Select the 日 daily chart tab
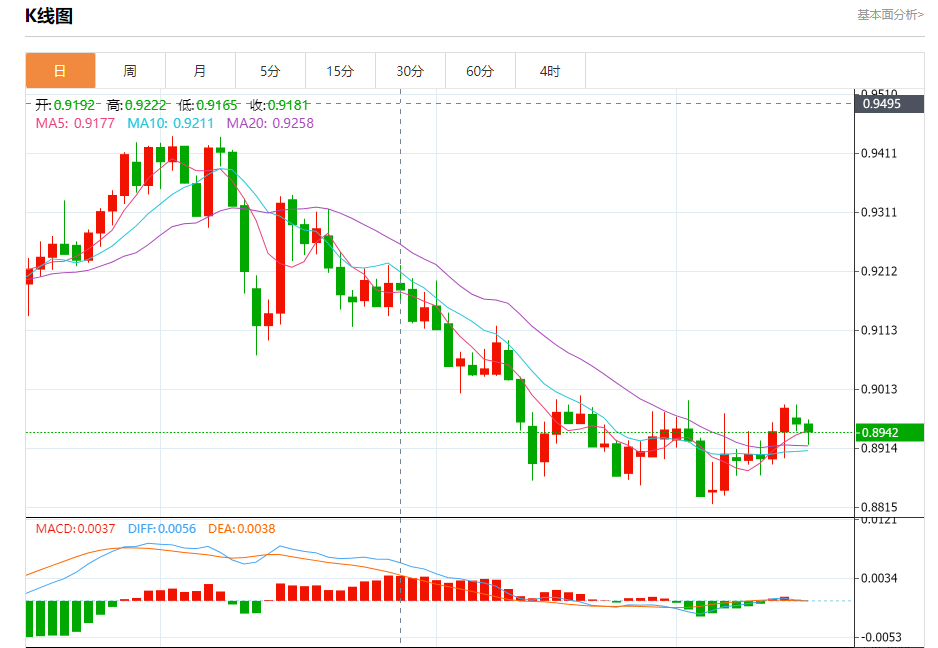The width and height of the screenshot is (938, 648). (x=60, y=71)
